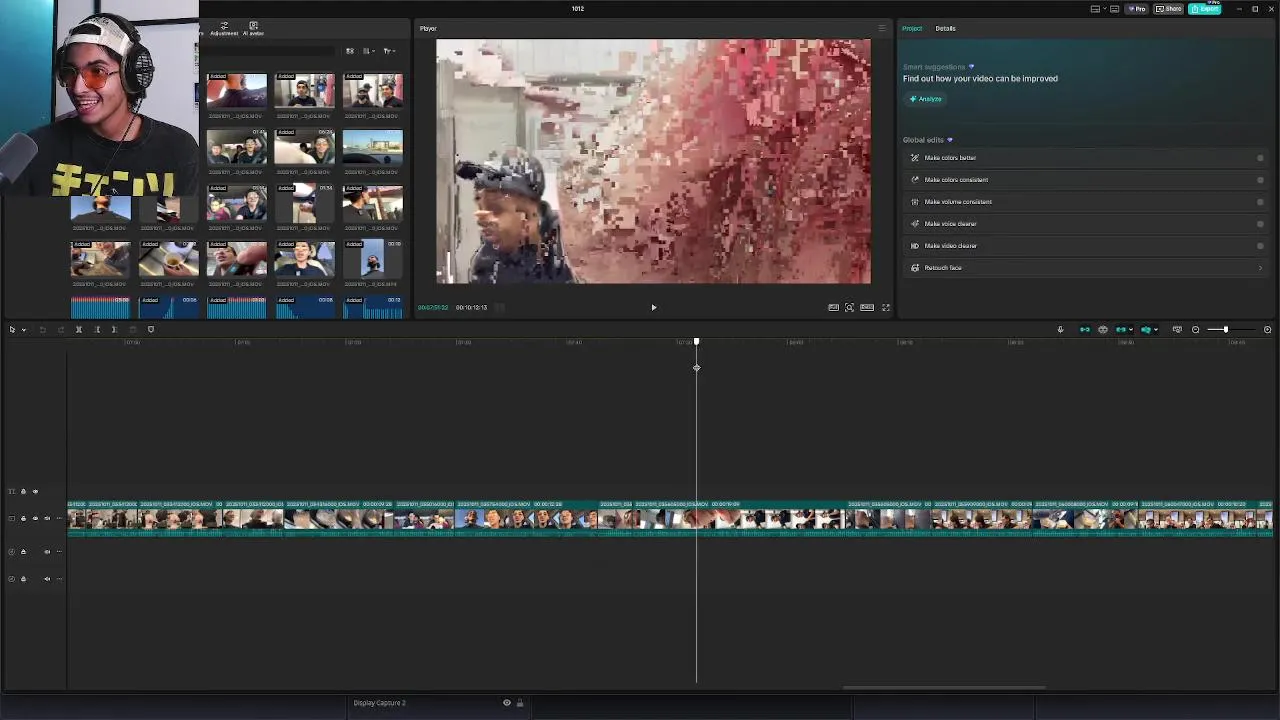Click the Make colors consistent icon
1280x720 pixels.
[x=914, y=180]
